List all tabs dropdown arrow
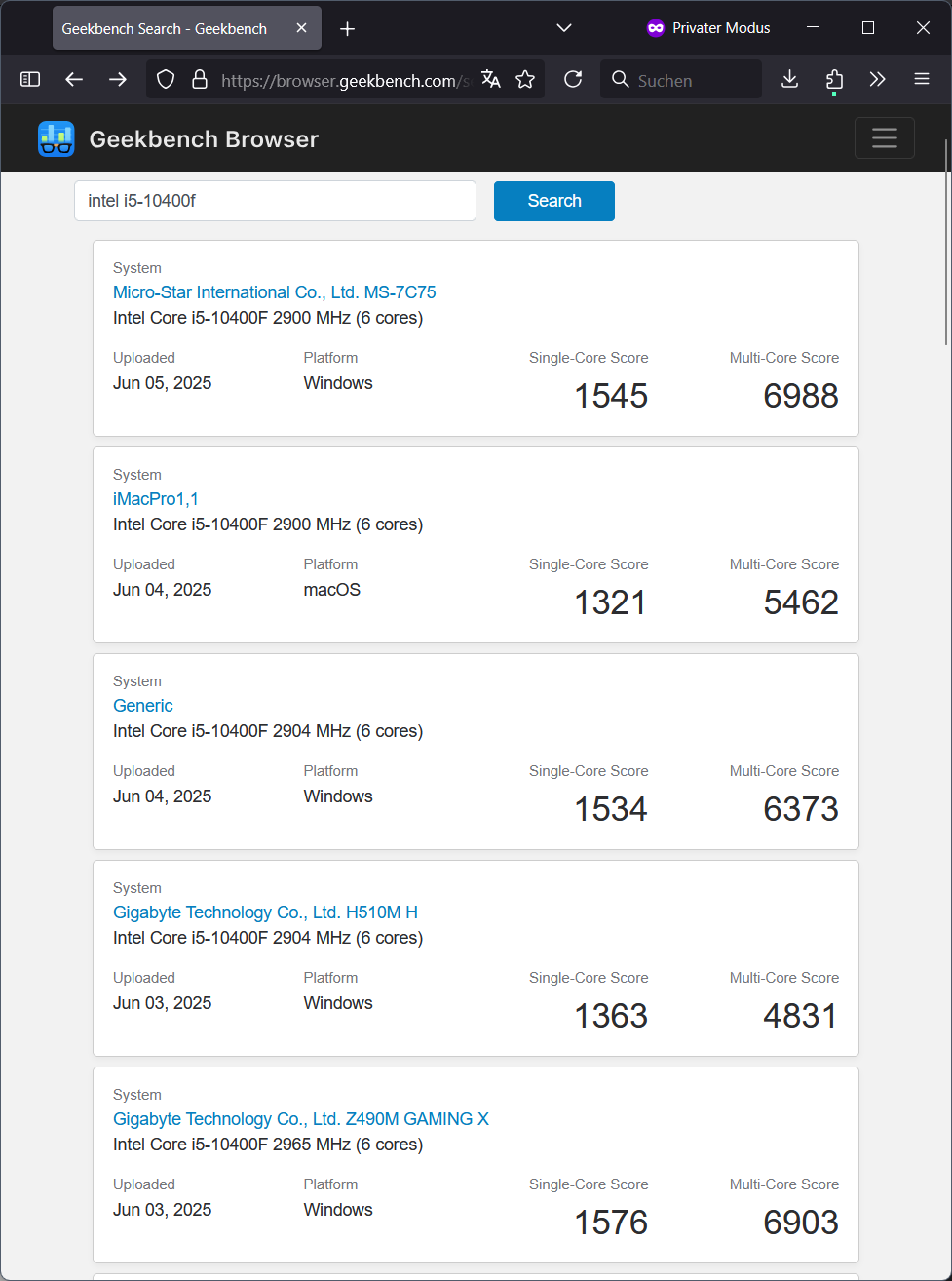This screenshot has height=1281, width=952. click(564, 28)
